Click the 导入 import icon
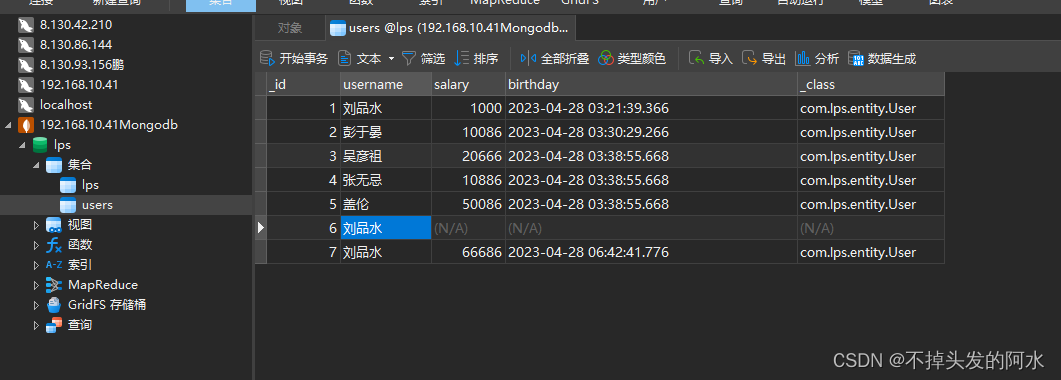This screenshot has width=1061, height=380. (696, 58)
